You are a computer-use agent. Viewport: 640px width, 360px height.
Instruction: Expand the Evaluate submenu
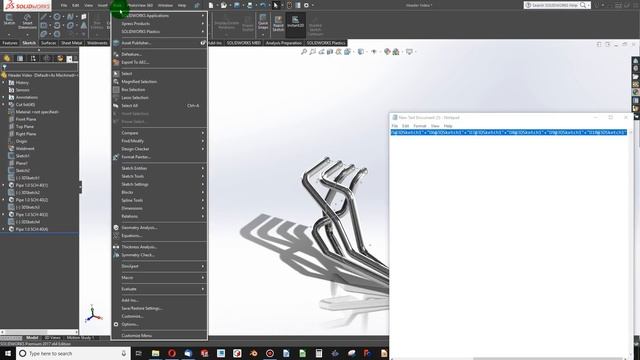[x=159, y=289]
